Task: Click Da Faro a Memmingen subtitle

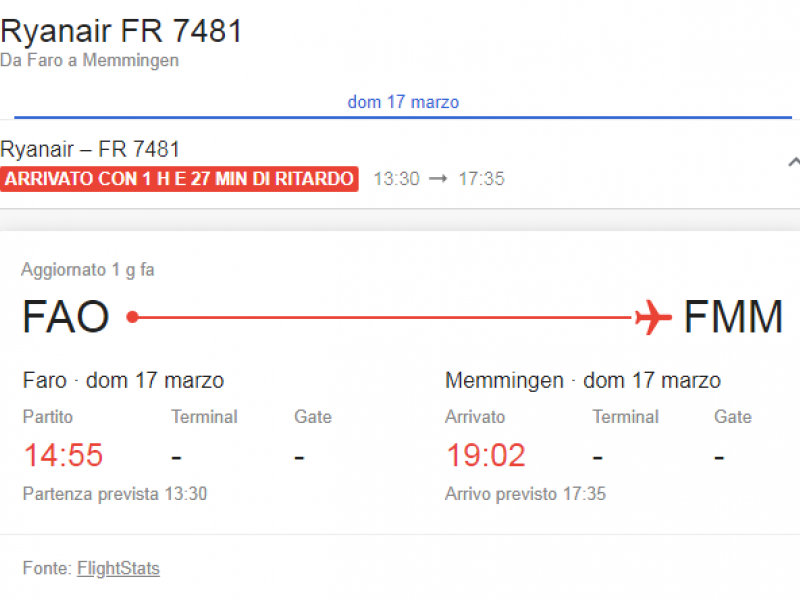Action: tap(89, 60)
